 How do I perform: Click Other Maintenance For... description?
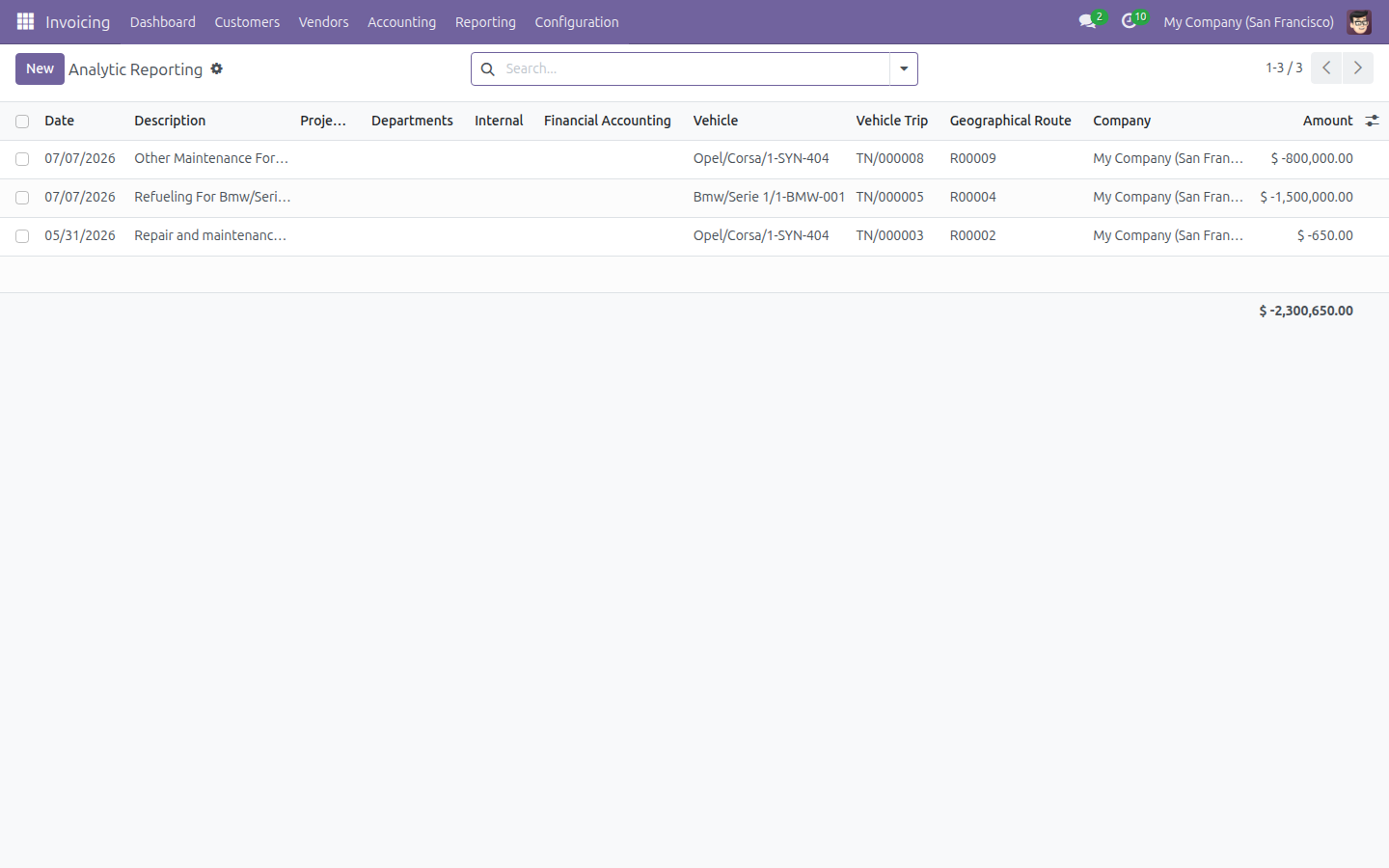[x=211, y=158]
